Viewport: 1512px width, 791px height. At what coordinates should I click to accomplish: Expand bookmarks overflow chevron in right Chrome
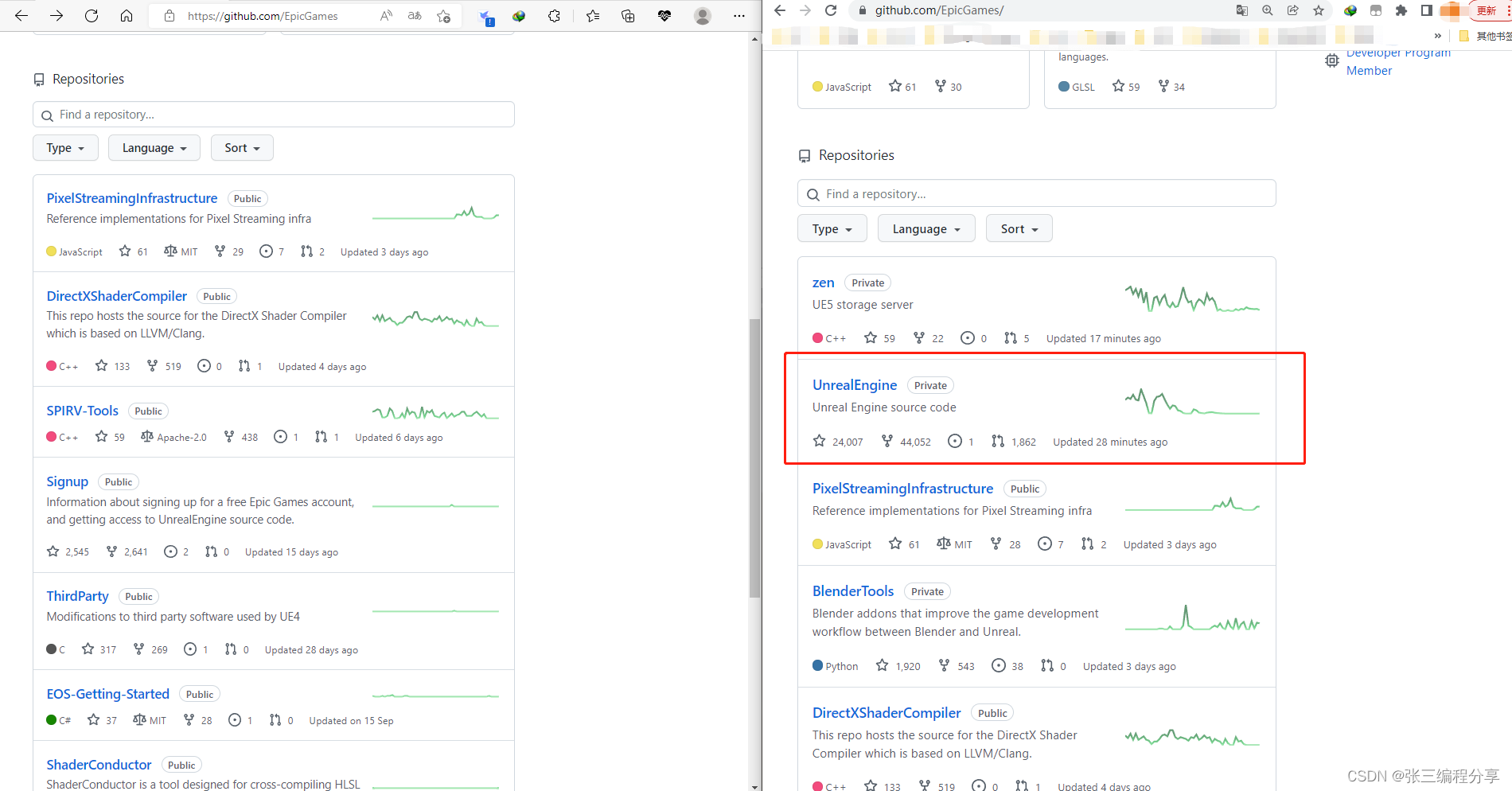(x=1437, y=36)
